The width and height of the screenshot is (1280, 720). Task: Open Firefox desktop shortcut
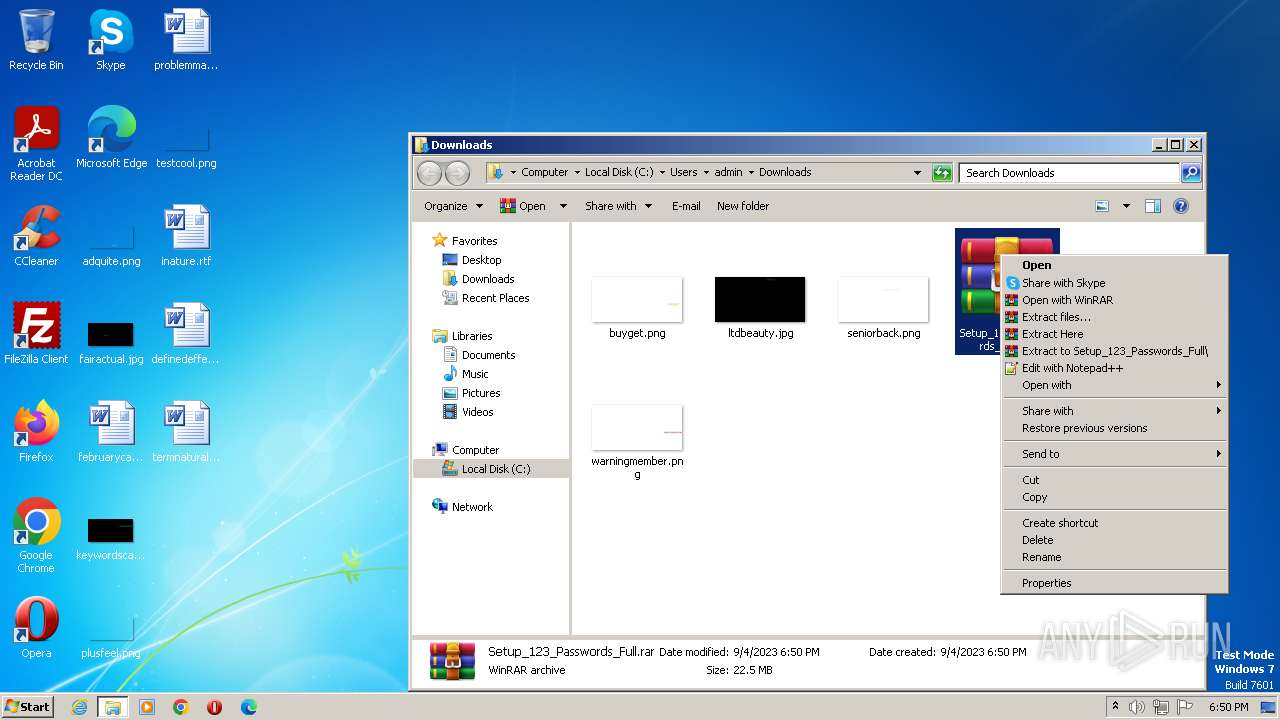[x=36, y=432]
